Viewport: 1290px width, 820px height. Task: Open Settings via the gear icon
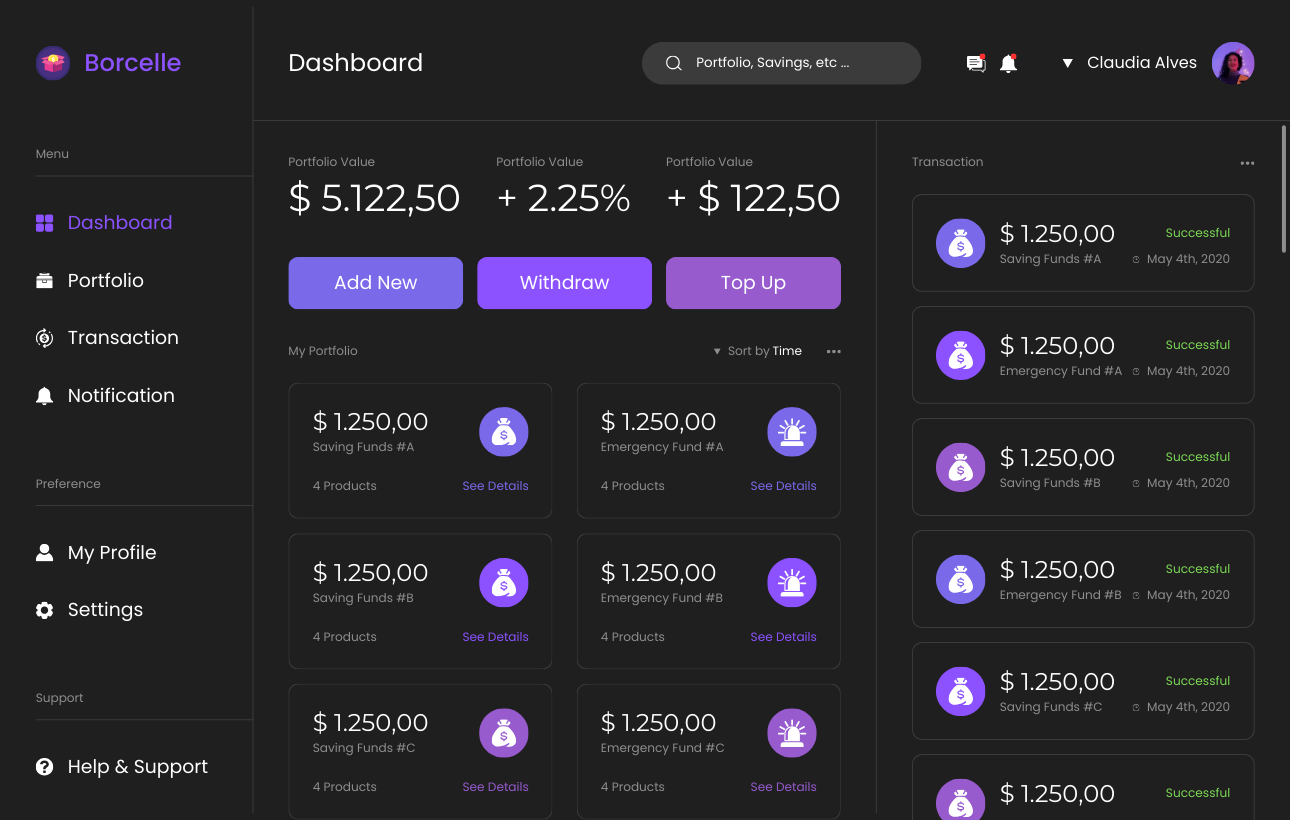44,609
